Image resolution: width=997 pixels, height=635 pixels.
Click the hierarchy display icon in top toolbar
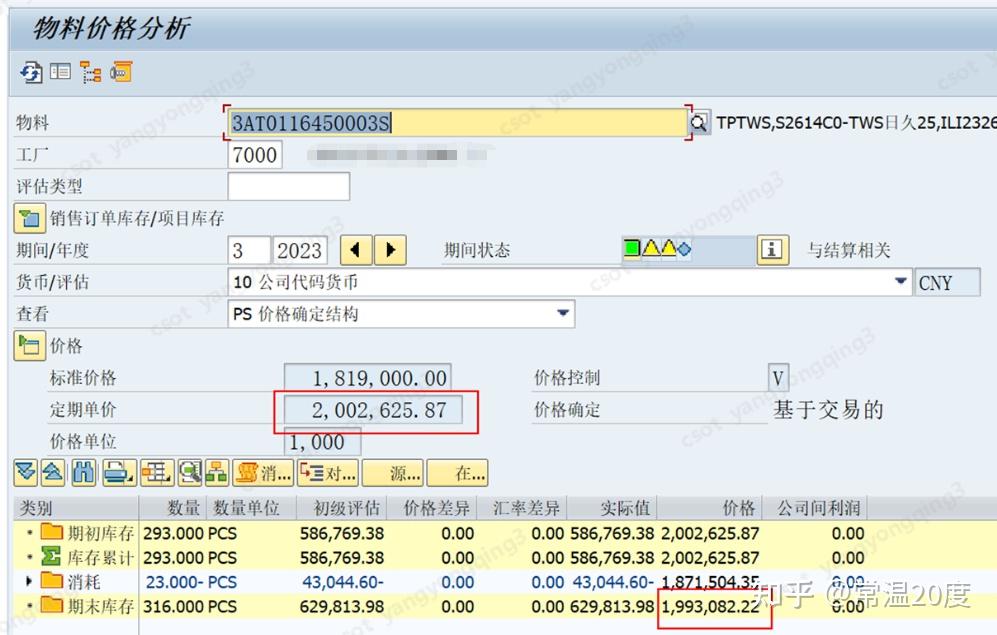point(90,72)
